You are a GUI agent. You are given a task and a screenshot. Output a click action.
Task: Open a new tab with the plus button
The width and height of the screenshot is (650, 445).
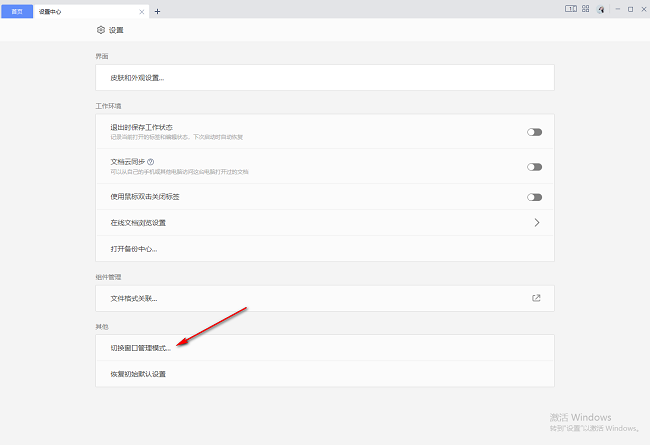pyautogui.click(x=157, y=12)
